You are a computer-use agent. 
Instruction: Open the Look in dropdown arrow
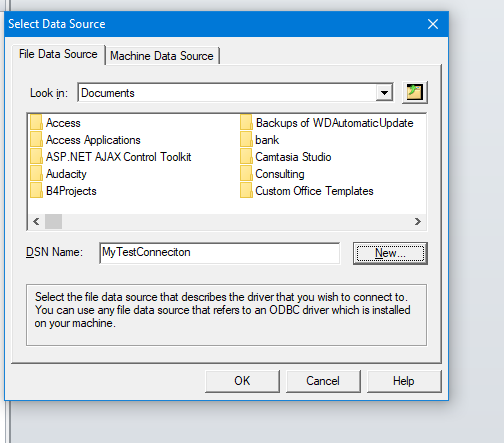(384, 93)
